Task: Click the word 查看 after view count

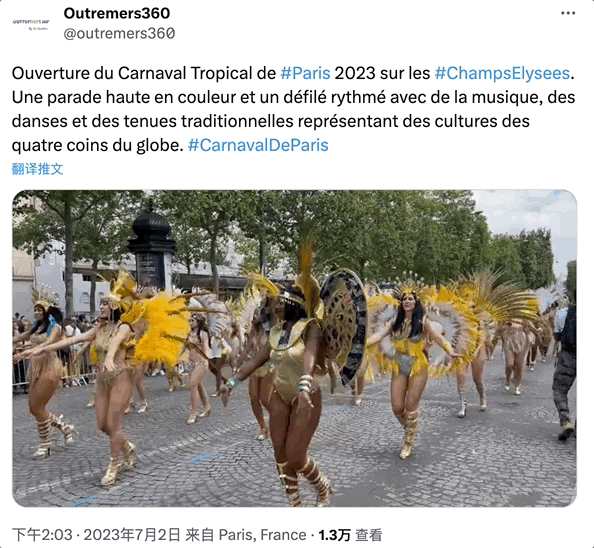Action: [x=368, y=535]
